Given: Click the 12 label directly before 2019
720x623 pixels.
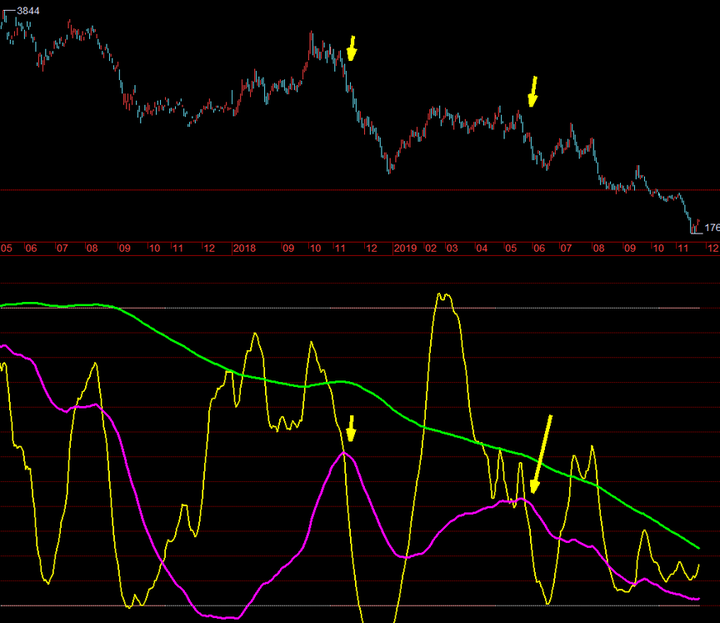Looking at the screenshot, I should [371, 248].
